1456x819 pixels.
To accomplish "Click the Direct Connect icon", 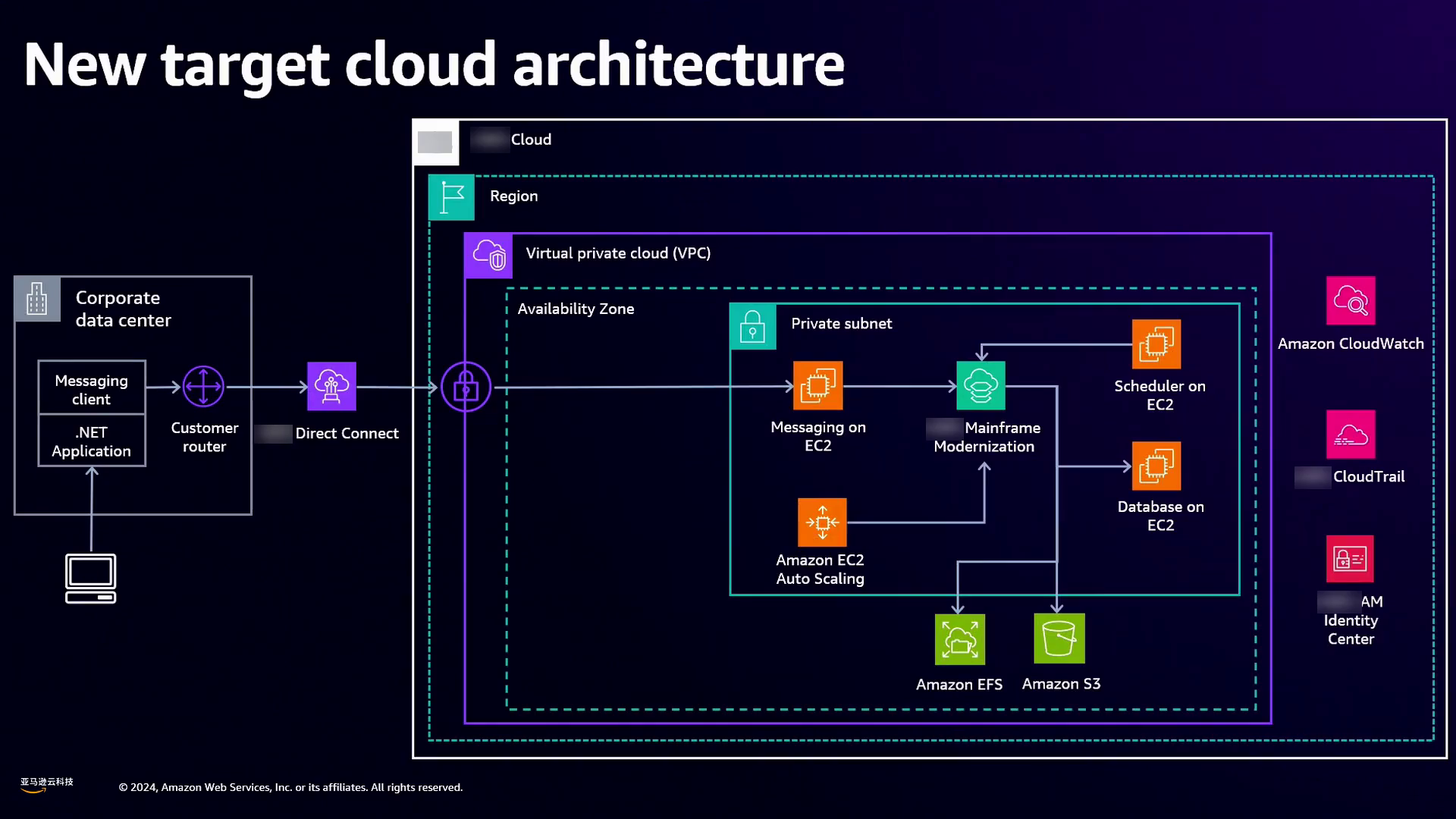I will pyautogui.click(x=331, y=387).
